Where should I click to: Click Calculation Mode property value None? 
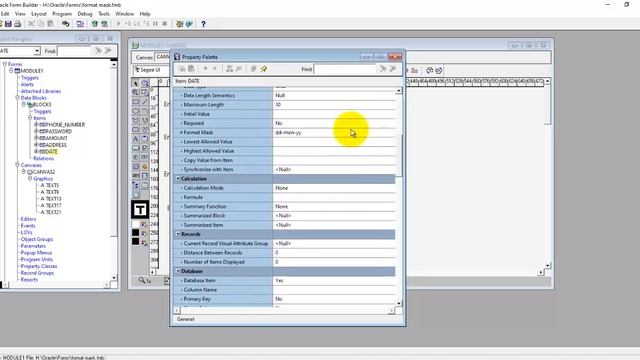334,188
